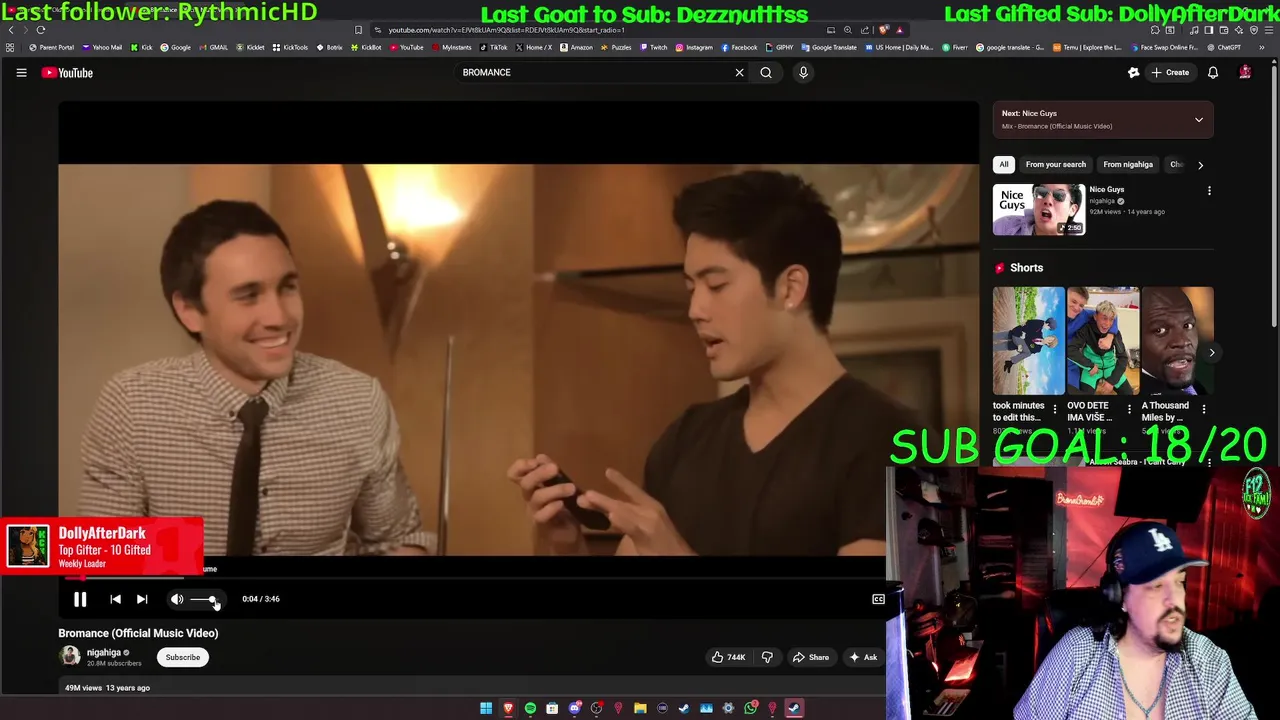This screenshot has width=1280, height=720.
Task: Open the Nice Guys video title link
Action: (1107, 189)
